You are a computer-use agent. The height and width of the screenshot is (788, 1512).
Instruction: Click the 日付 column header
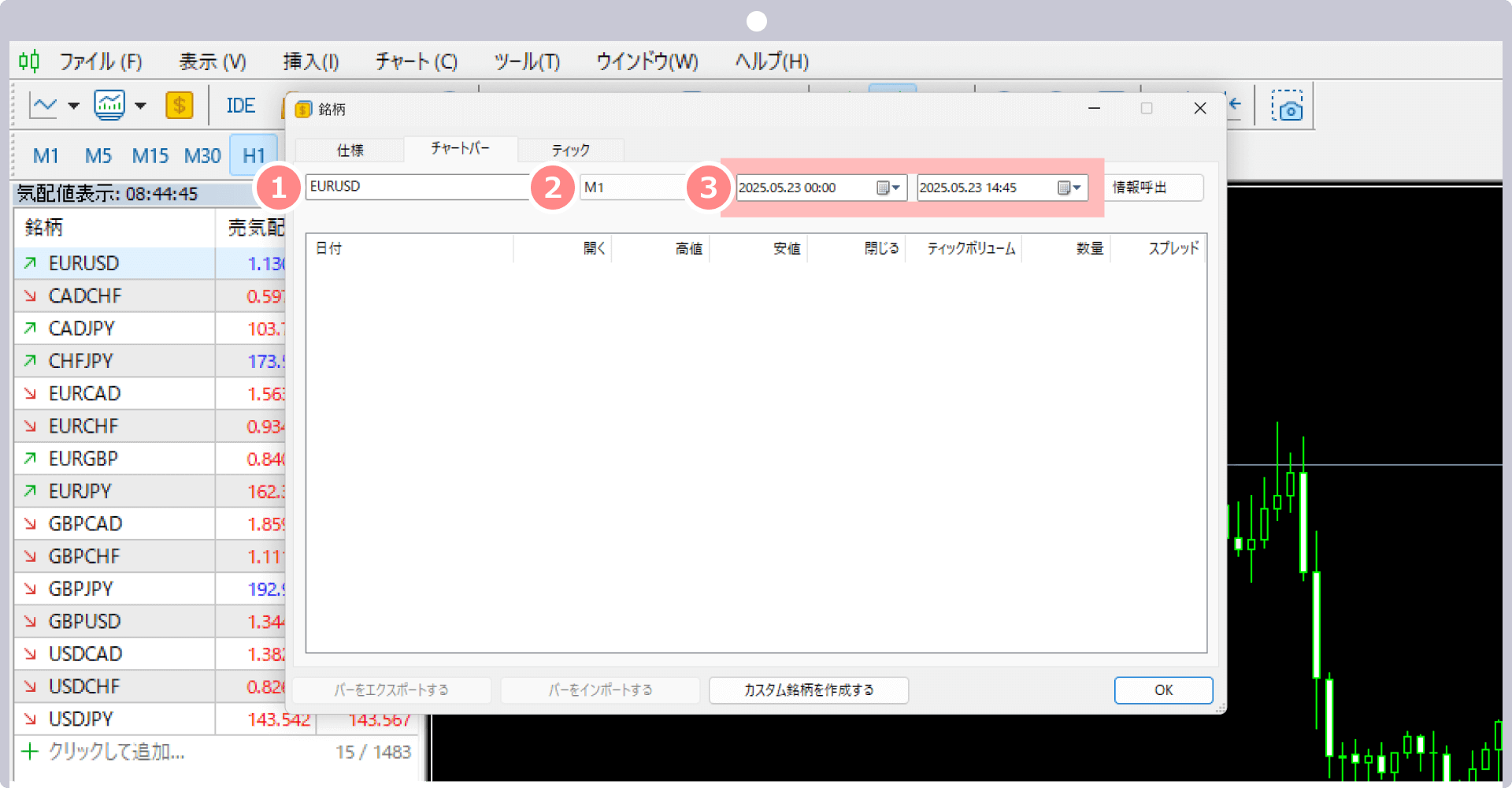(409, 248)
